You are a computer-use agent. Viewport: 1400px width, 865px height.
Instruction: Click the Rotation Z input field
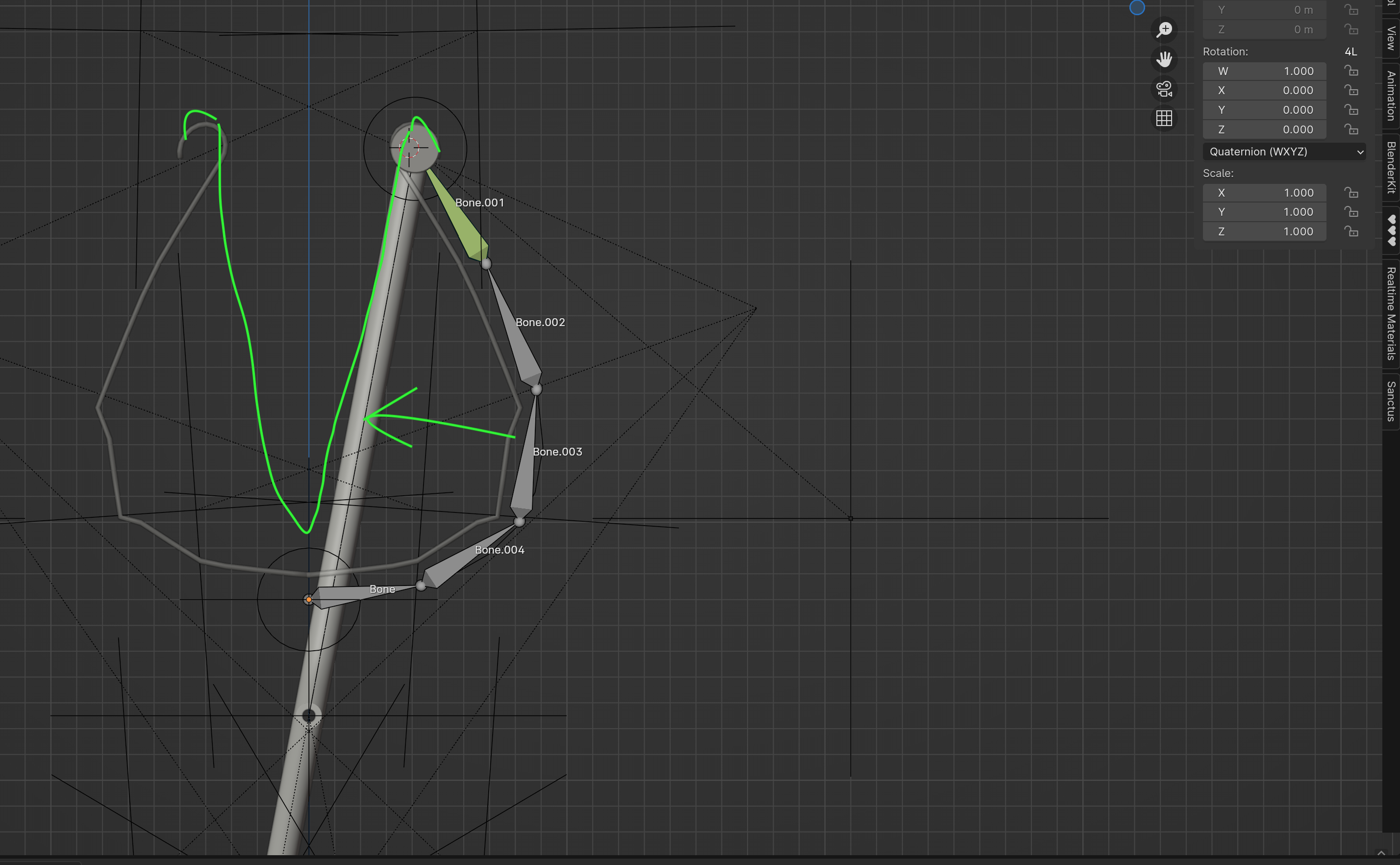tap(1265, 129)
